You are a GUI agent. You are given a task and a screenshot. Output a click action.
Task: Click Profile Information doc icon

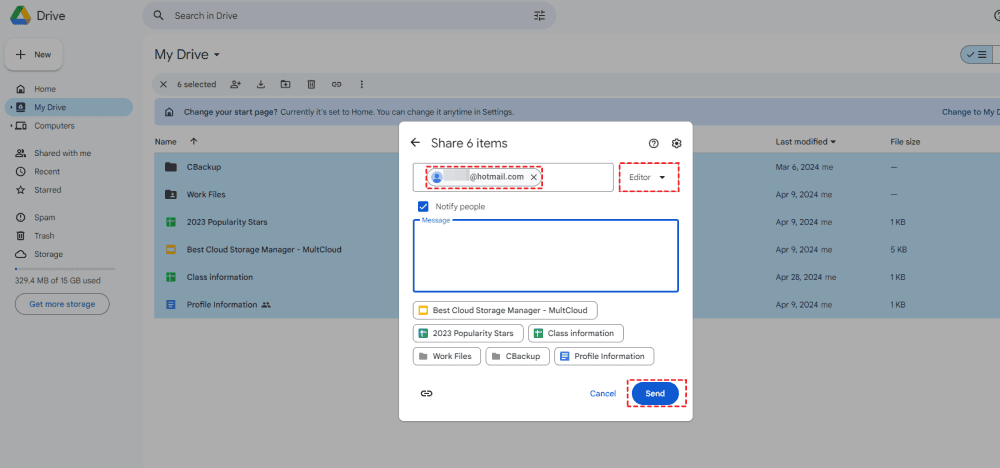(170, 305)
